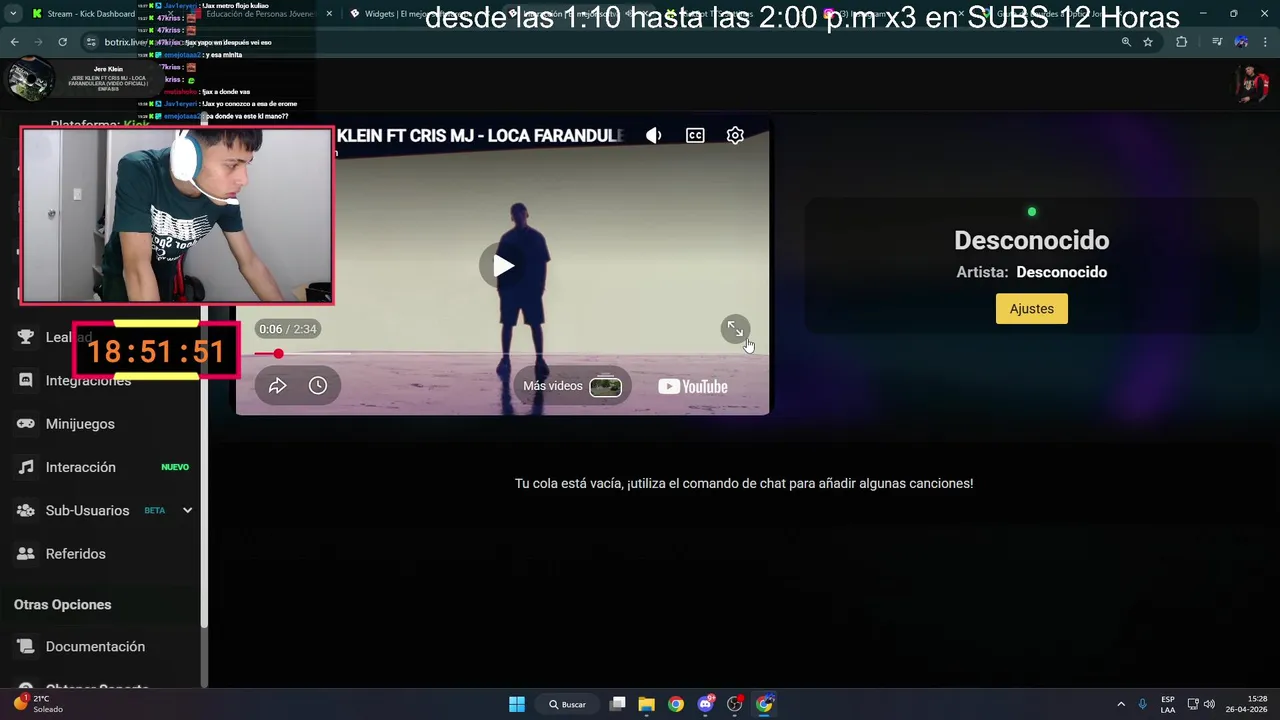Click the Interacción music note icon
The width and height of the screenshot is (1280, 720).
(x=26, y=467)
